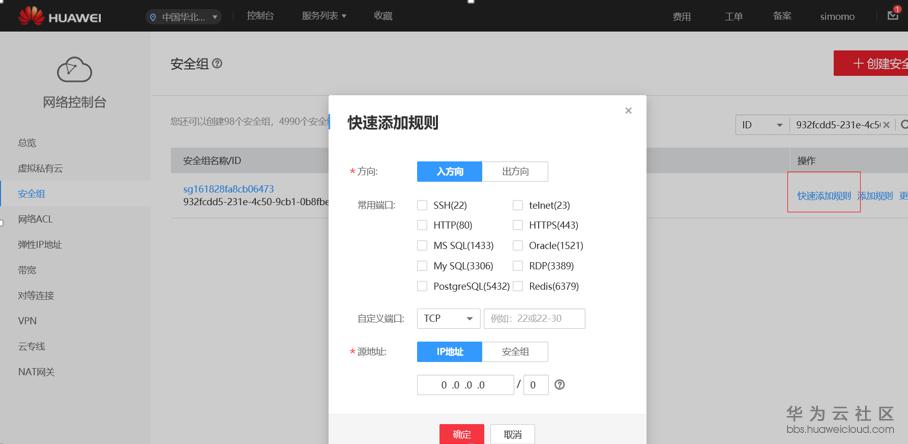Expand the 服务列表 menu
908x444 pixels.
[x=324, y=16]
